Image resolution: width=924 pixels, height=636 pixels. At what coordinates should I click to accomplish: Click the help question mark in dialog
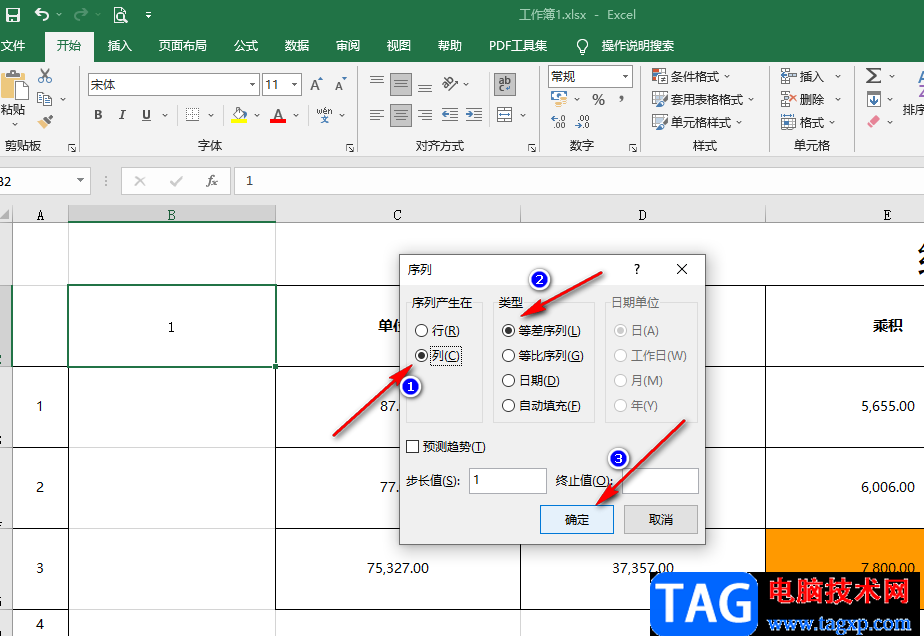636,269
